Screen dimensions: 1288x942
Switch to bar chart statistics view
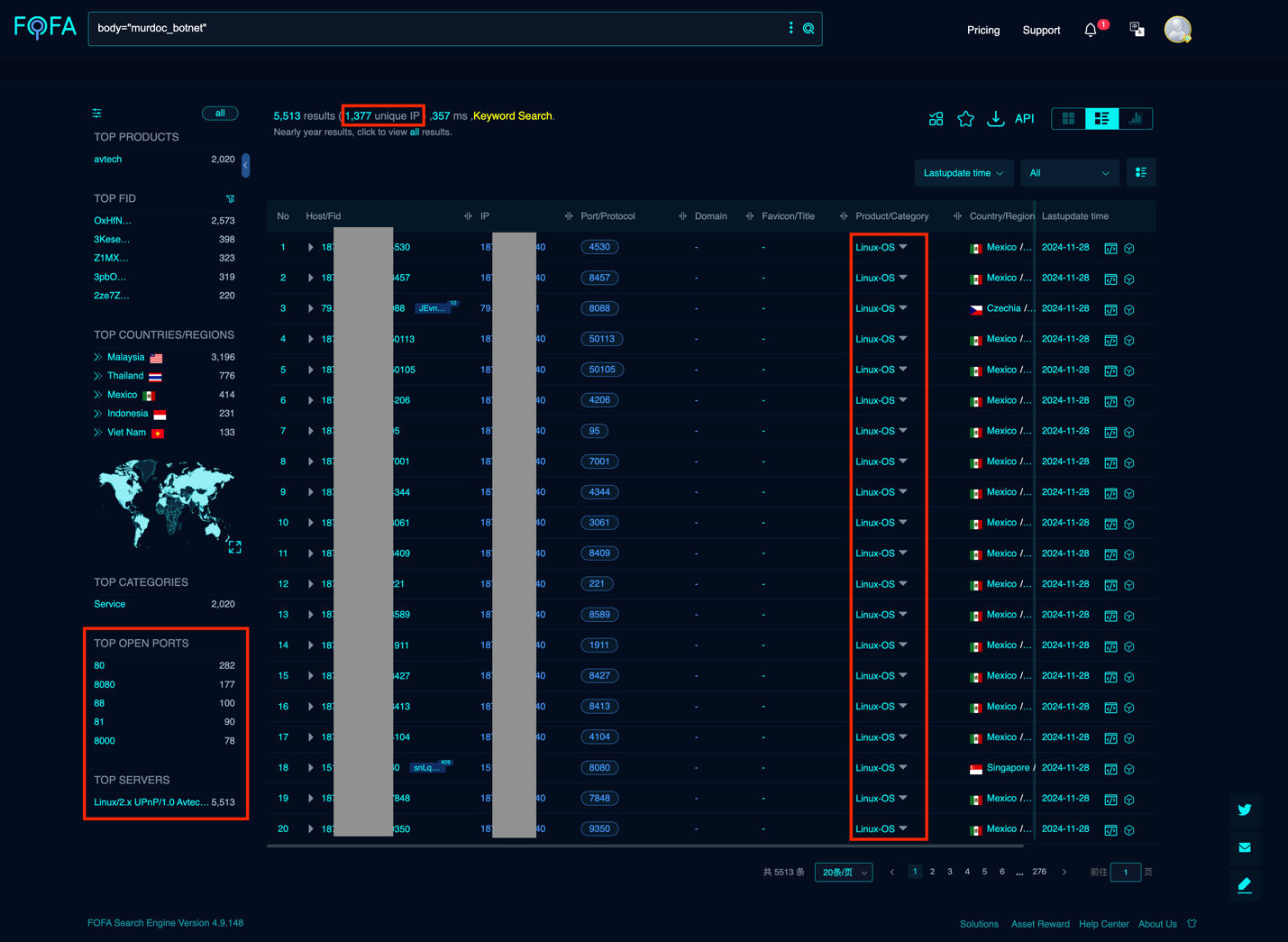coord(1136,118)
